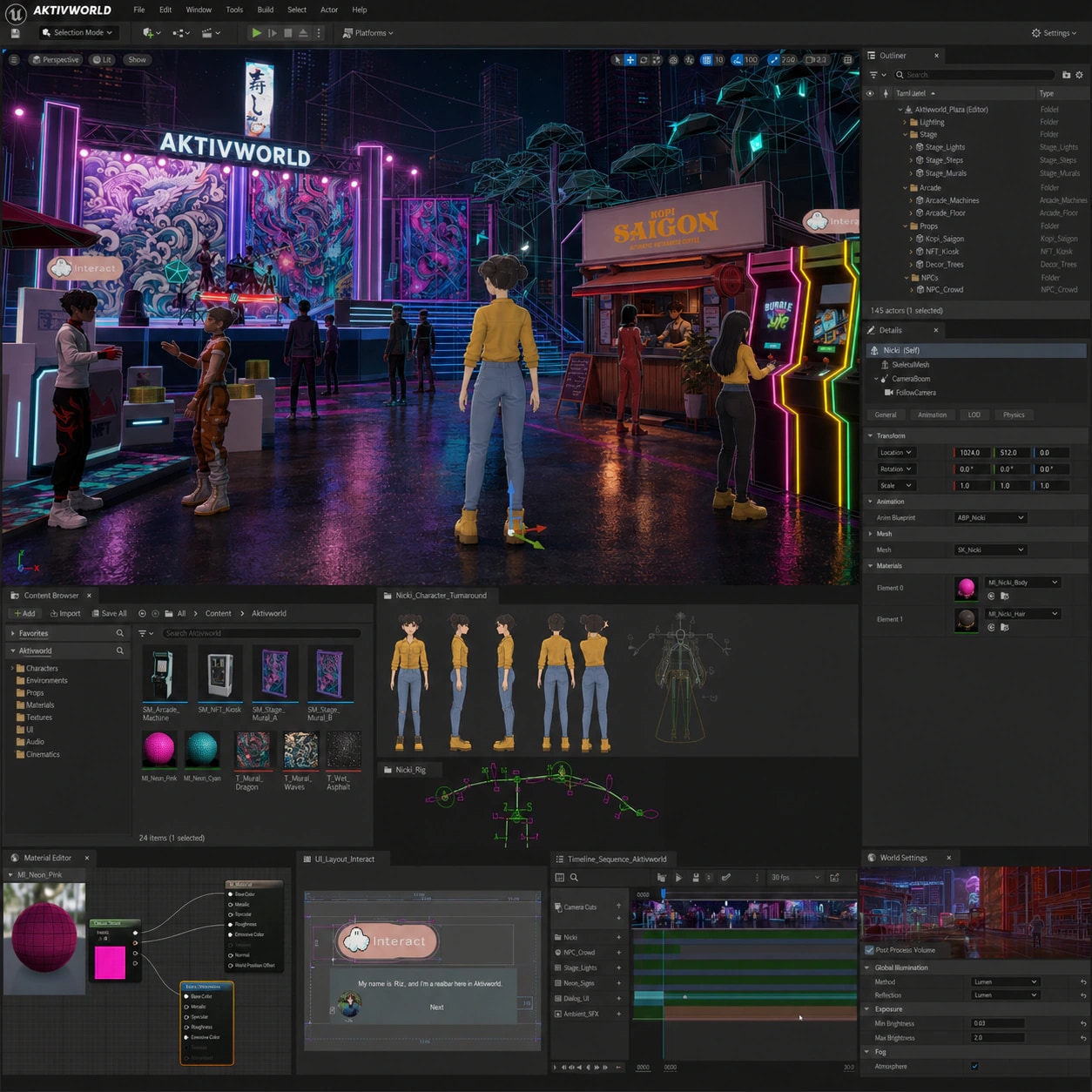Click the save icon under the logo
This screenshot has height=1092, width=1092.
pos(15,33)
